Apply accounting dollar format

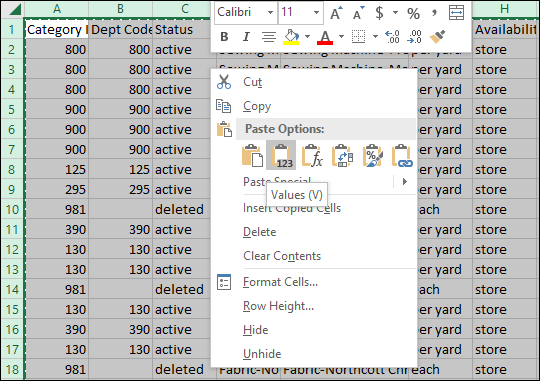tap(379, 13)
